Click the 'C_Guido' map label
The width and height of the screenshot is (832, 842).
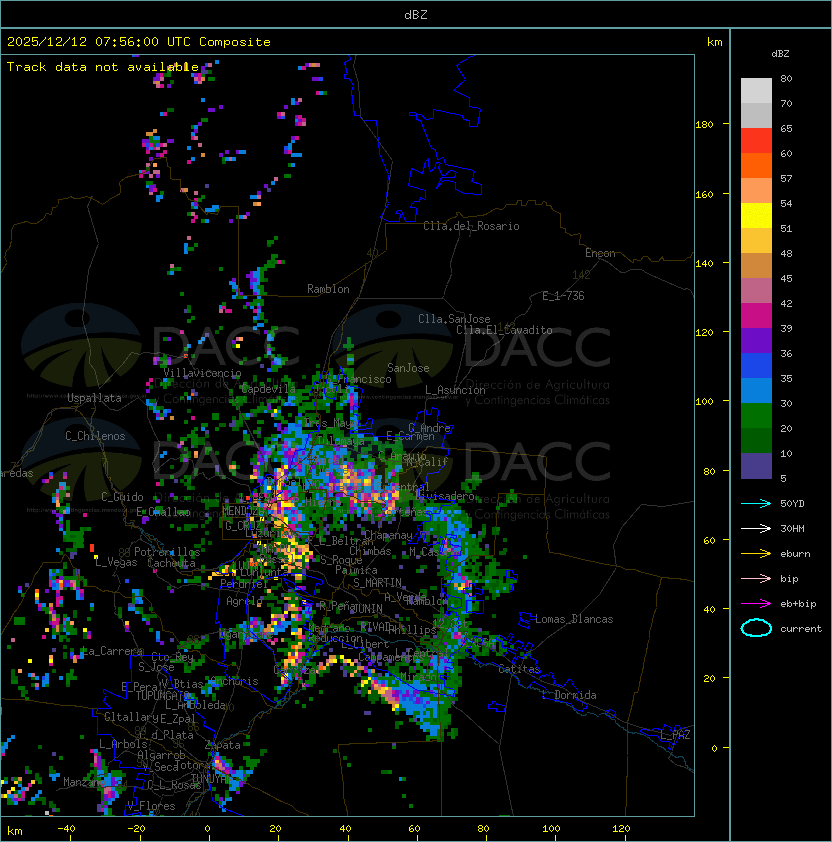point(122,497)
